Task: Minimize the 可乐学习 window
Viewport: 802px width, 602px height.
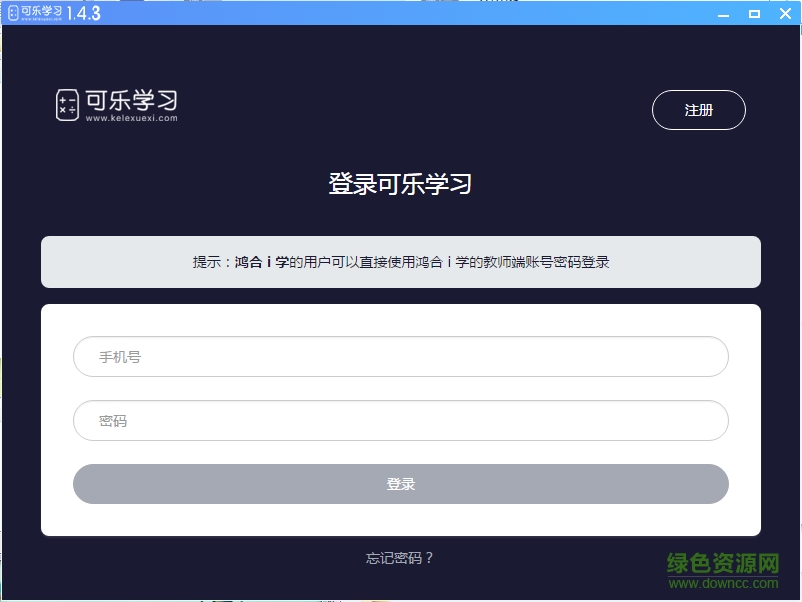Action: pos(722,13)
